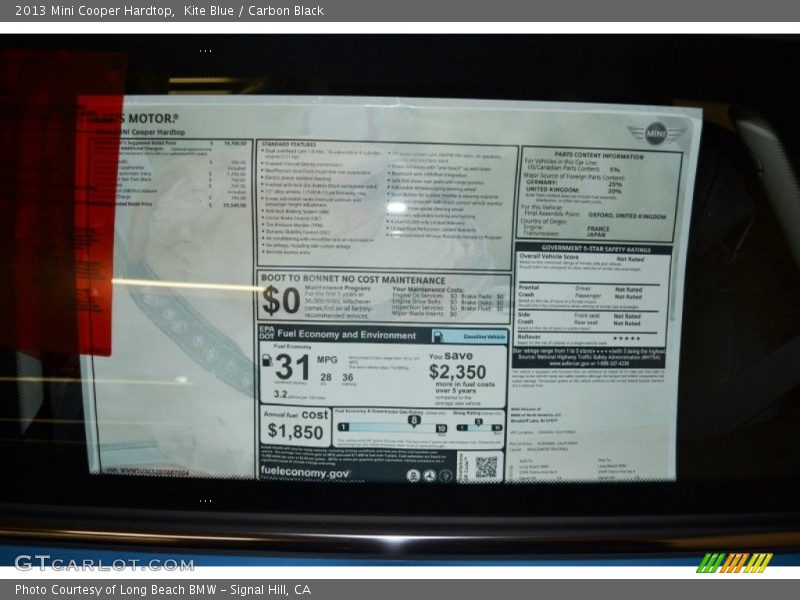This screenshot has width=800, height=600.
Task: Open the 'fueleconomy.gov' address on the label
Action: pos(305,472)
